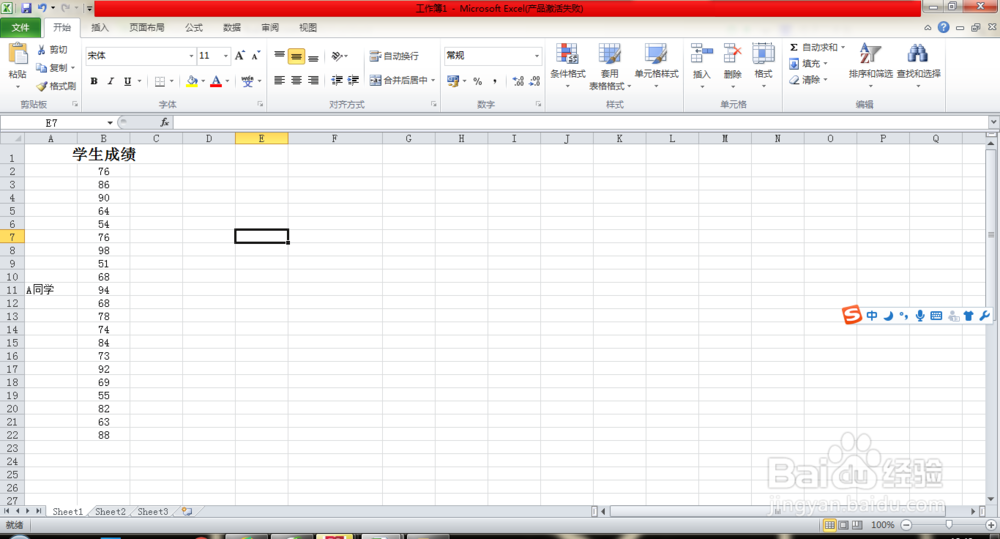Viewport: 1000px width, 539px height.
Task: Switch to Page Layout (页面布局) tab
Action: [x=147, y=27]
